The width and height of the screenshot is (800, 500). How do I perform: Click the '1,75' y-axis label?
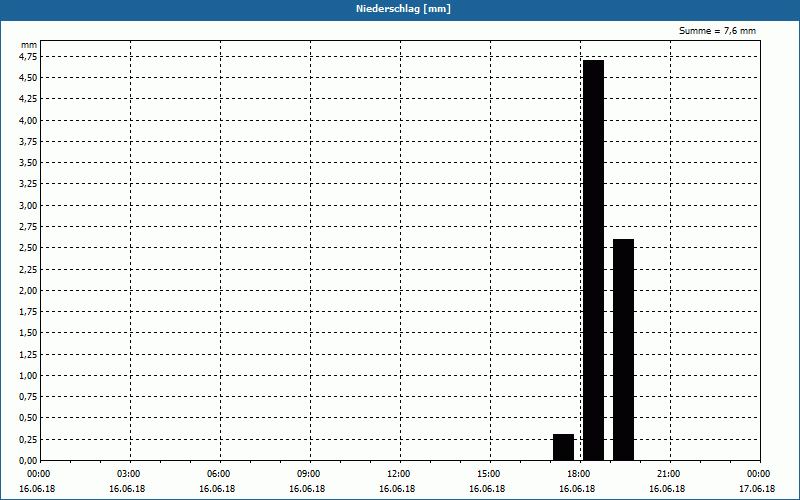pyautogui.click(x=28, y=312)
